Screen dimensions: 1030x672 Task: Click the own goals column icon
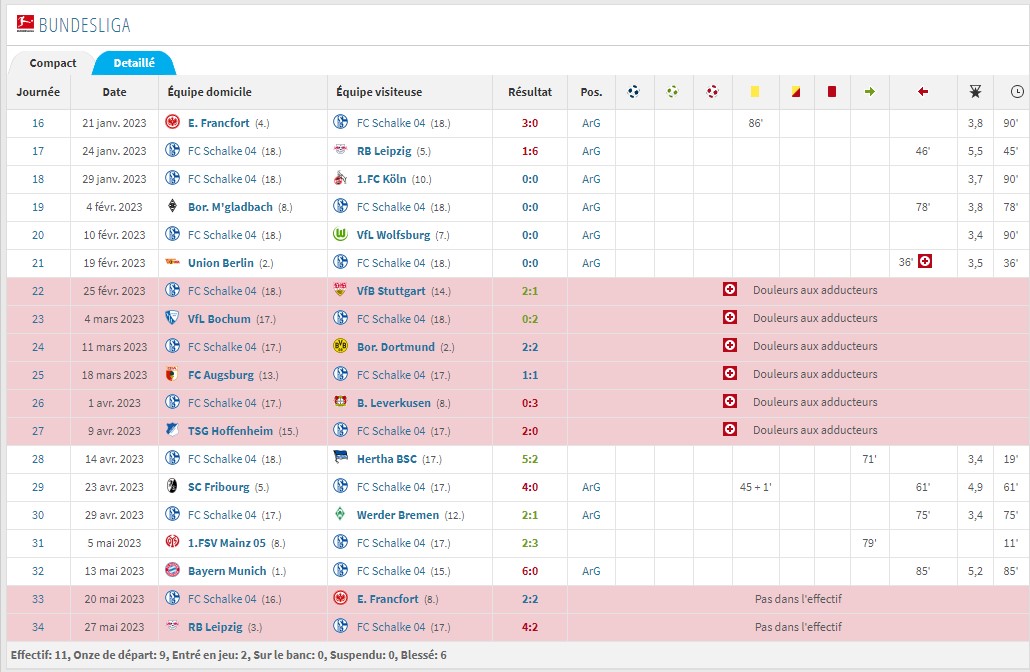point(713,92)
